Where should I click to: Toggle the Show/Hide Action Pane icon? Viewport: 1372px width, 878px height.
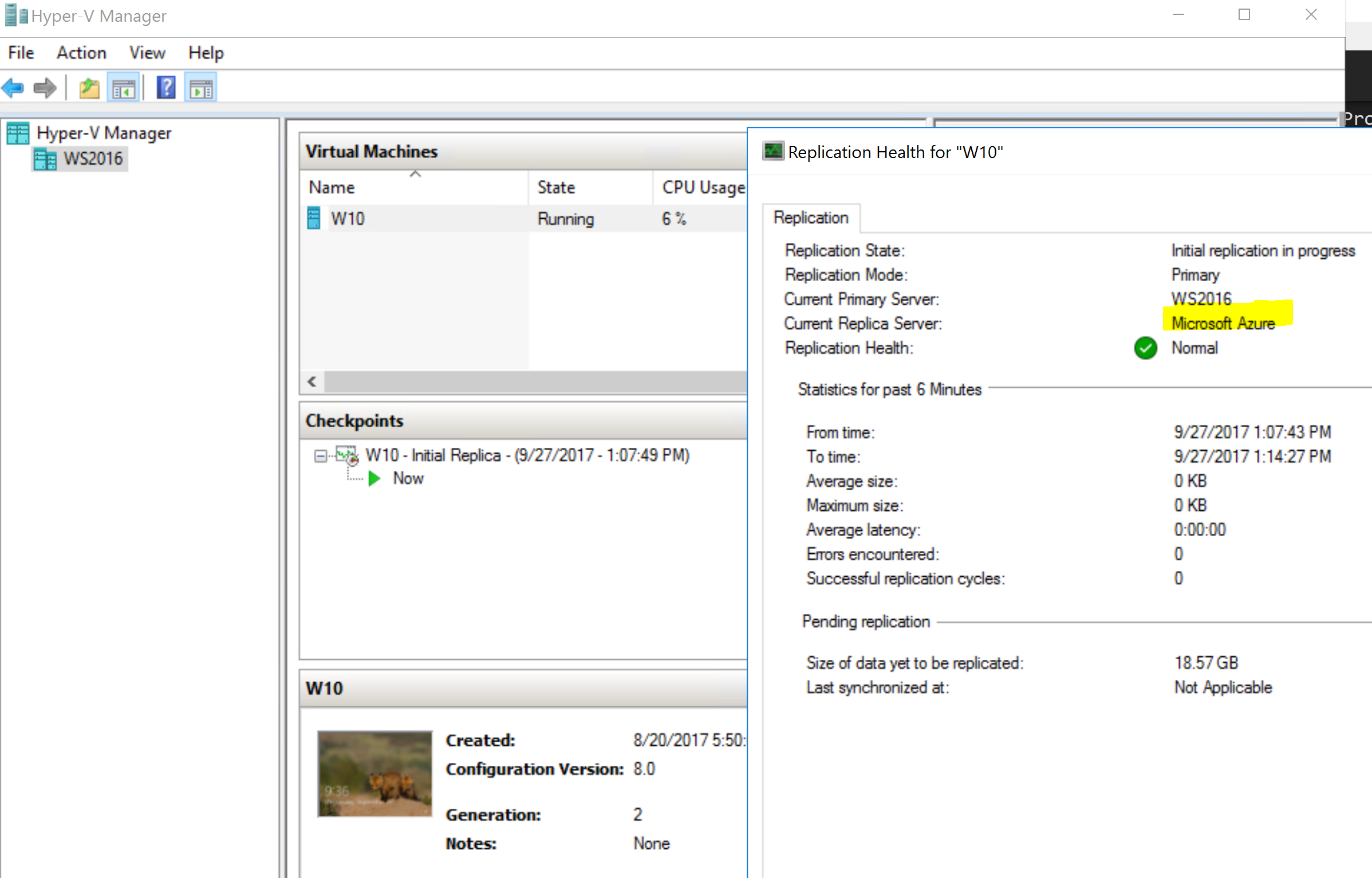pyautogui.click(x=200, y=88)
